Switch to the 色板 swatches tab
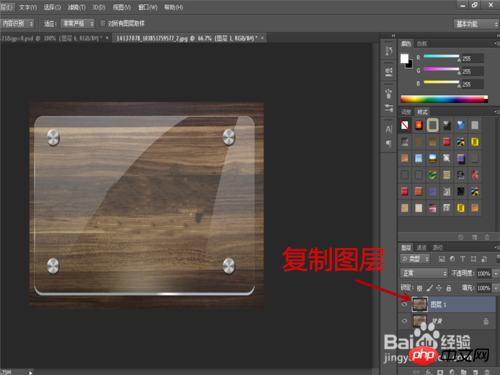The image size is (500, 375). (x=422, y=44)
